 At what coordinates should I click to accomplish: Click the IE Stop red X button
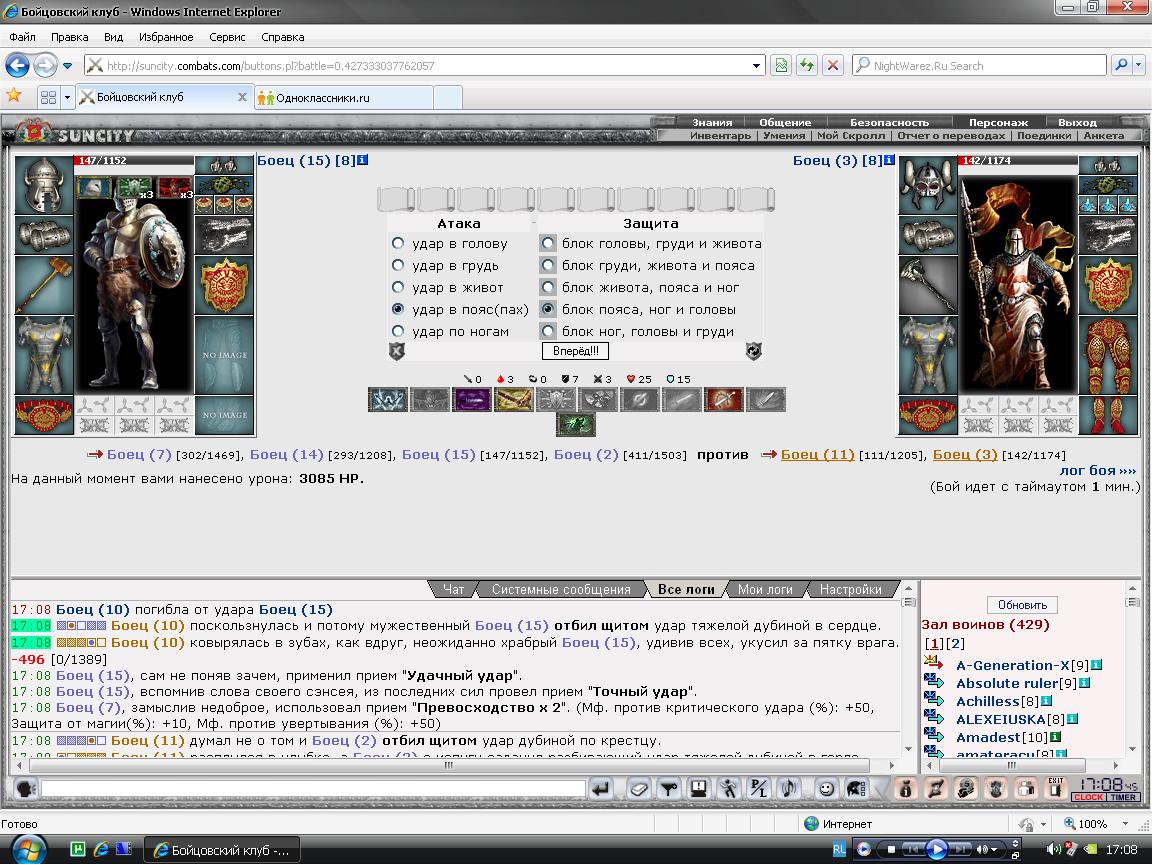[832, 65]
